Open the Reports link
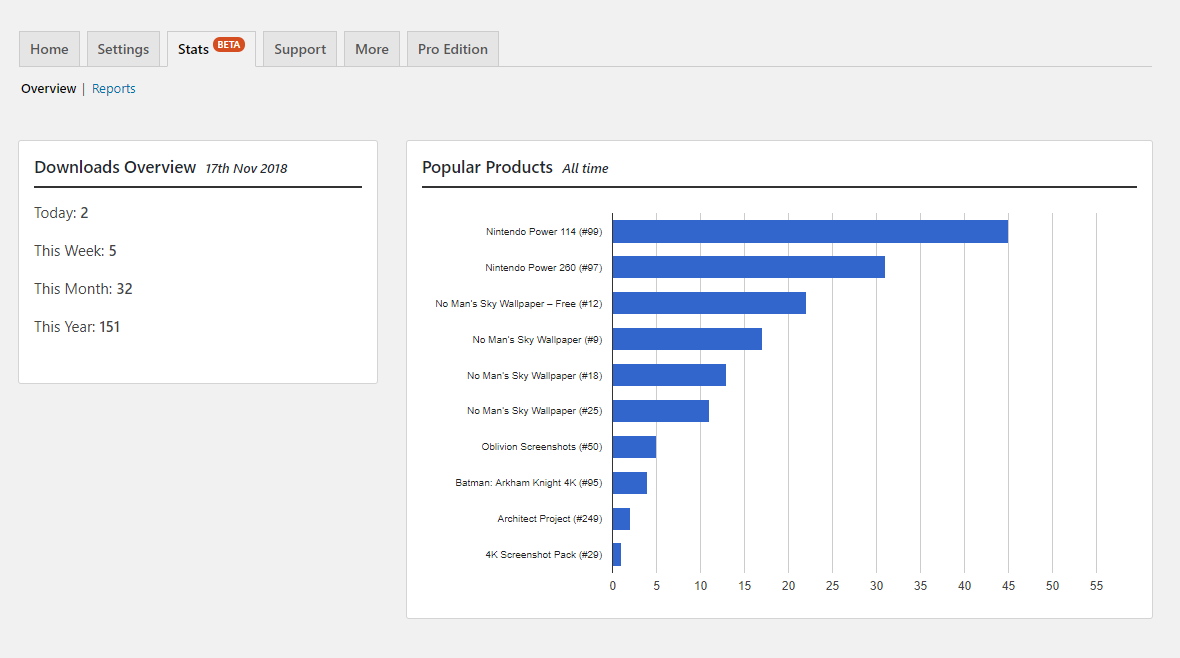Image resolution: width=1180 pixels, height=658 pixels. pos(113,89)
